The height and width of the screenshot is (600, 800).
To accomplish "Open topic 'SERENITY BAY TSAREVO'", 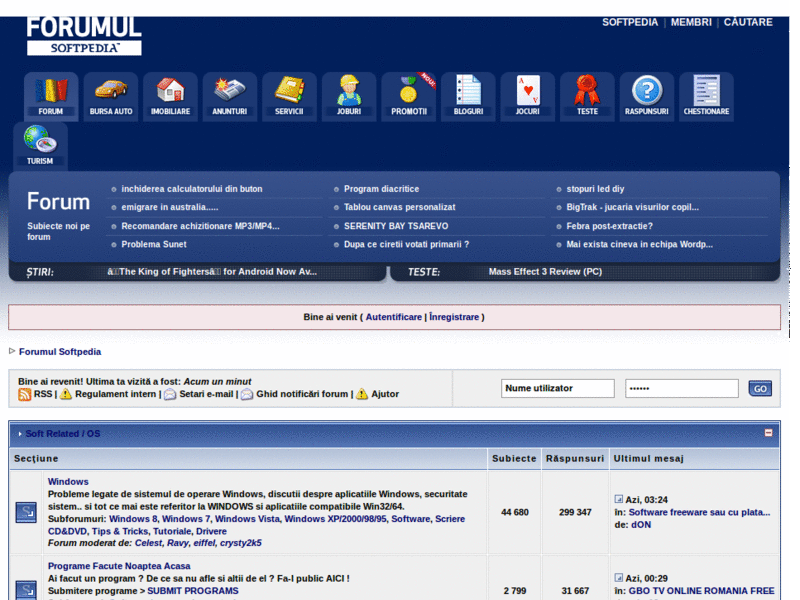I will [396, 226].
